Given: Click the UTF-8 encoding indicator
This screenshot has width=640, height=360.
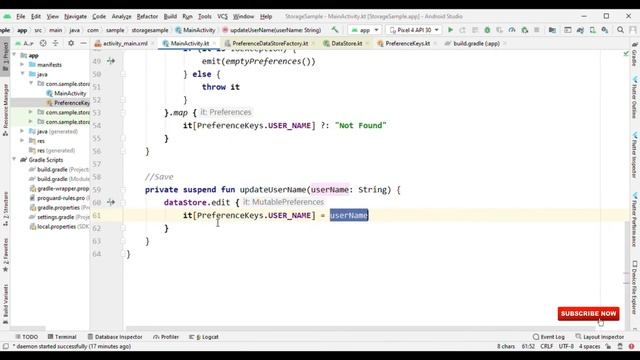Looking at the screenshot, I should [566, 347].
